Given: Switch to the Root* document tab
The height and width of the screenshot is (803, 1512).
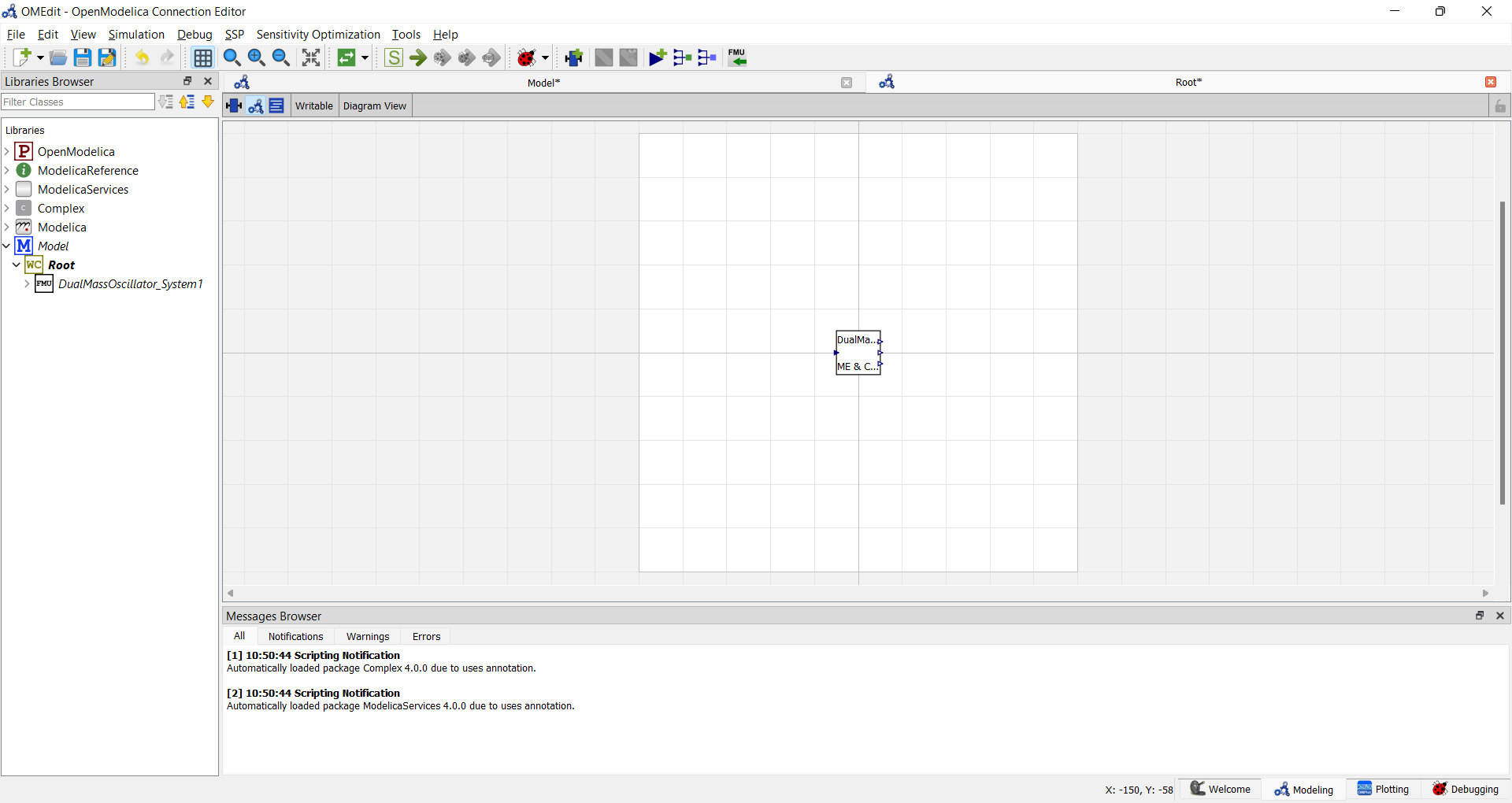Looking at the screenshot, I should tap(1188, 83).
